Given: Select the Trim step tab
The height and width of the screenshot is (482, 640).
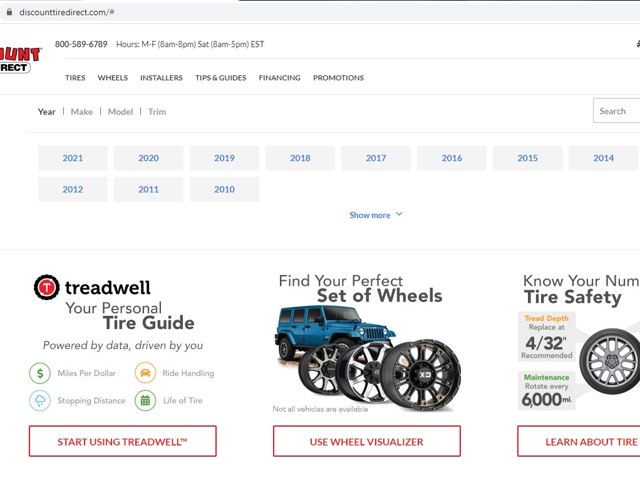Looking at the screenshot, I should click(x=157, y=111).
